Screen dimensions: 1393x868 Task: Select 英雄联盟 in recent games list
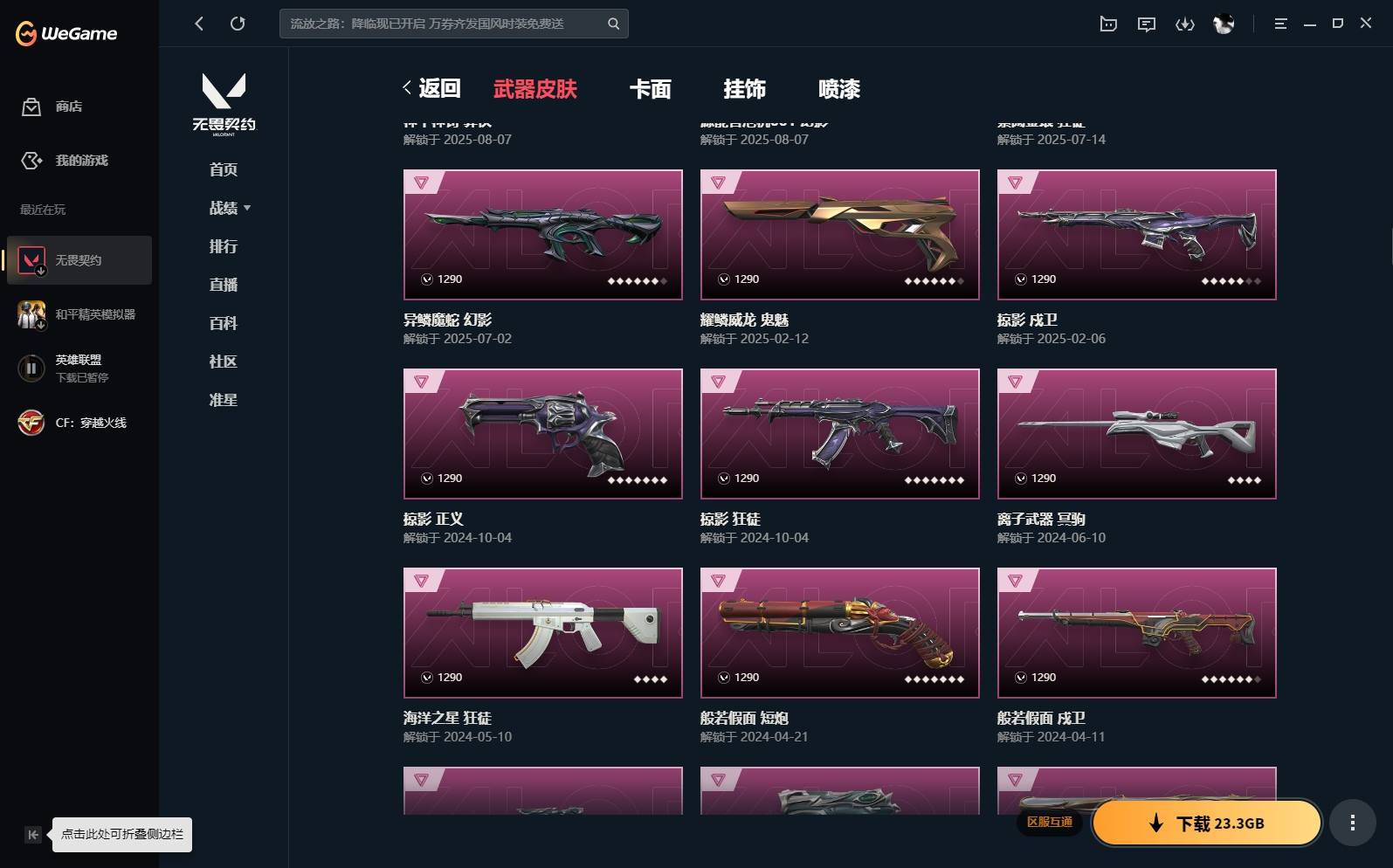(79, 368)
